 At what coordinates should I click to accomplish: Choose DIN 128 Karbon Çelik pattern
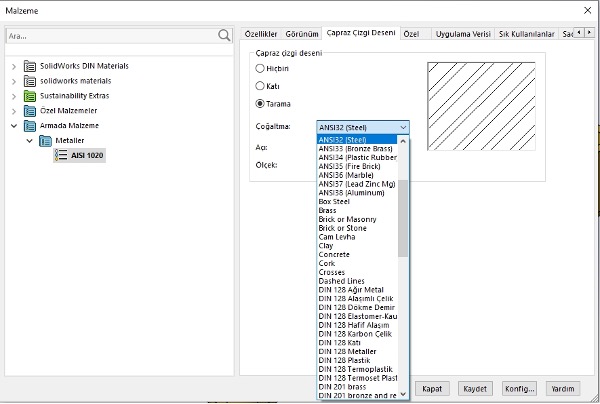(x=357, y=334)
